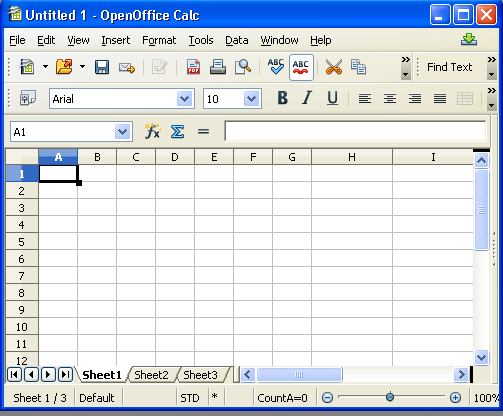Justify cell contents

coord(440,99)
